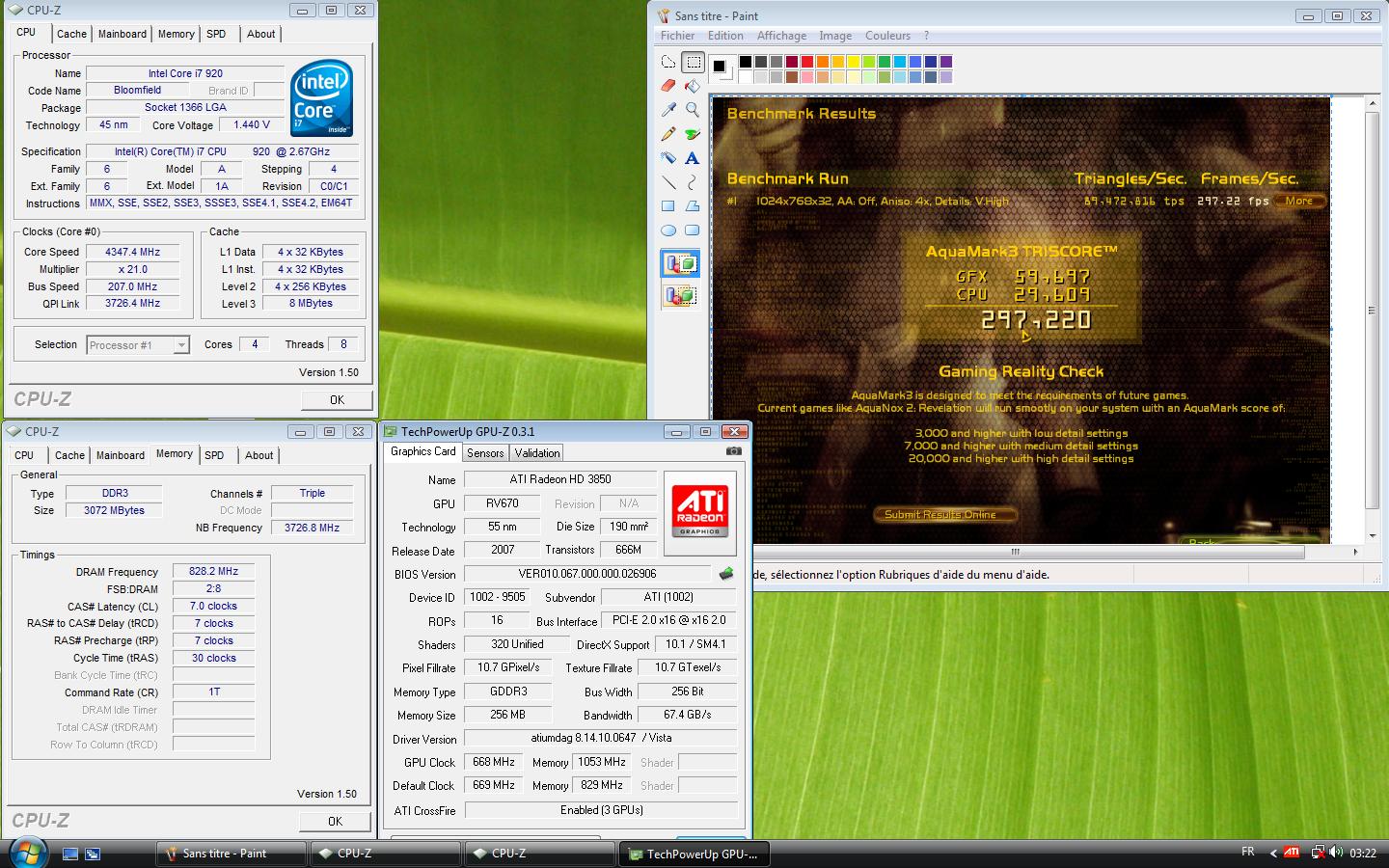The image size is (1389, 868).
Task: Click OK in the upper CPU-Z processor window
Action: 337,399
